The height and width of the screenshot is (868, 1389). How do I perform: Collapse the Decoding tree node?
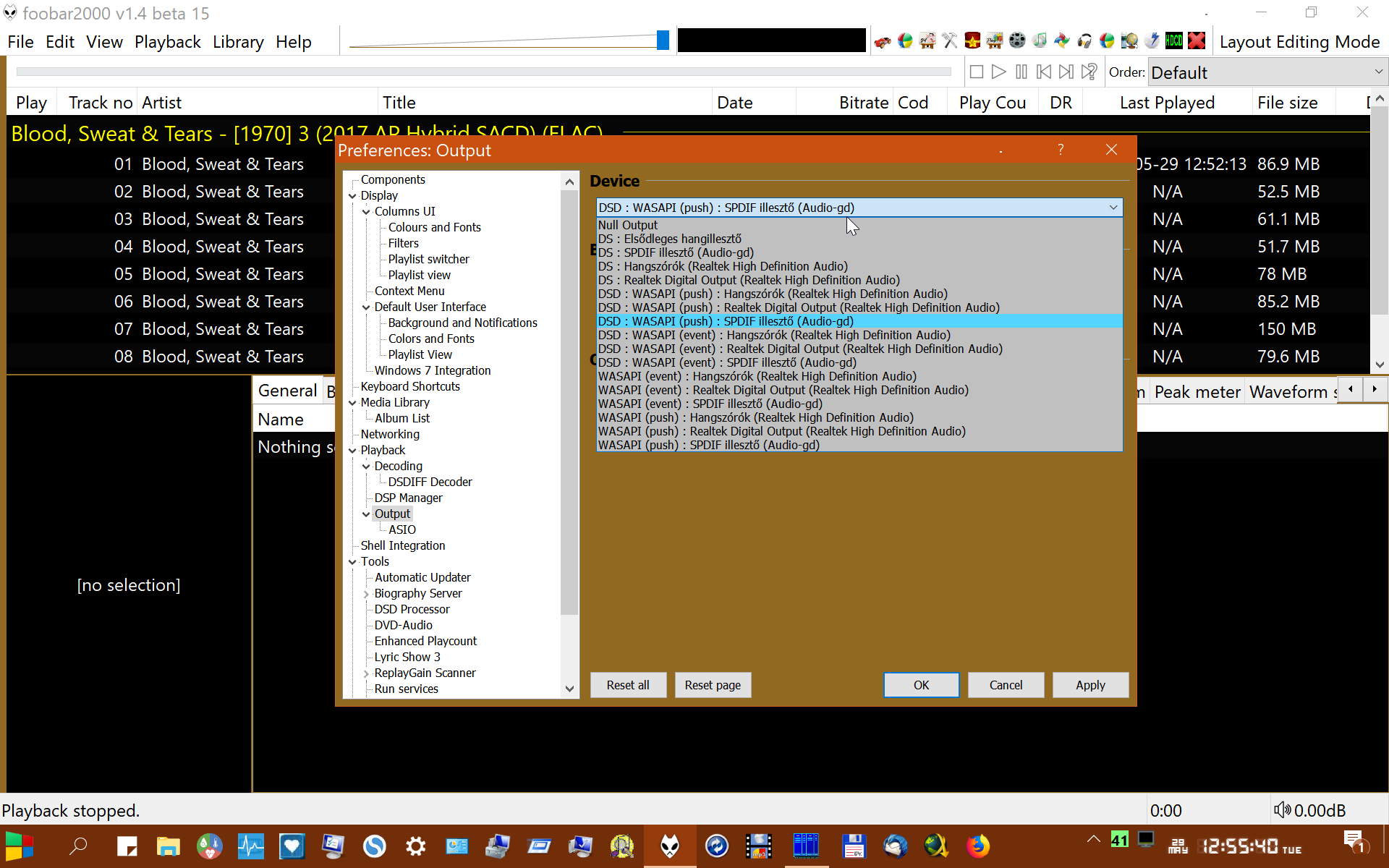pyautogui.click(x=366, y=466)
